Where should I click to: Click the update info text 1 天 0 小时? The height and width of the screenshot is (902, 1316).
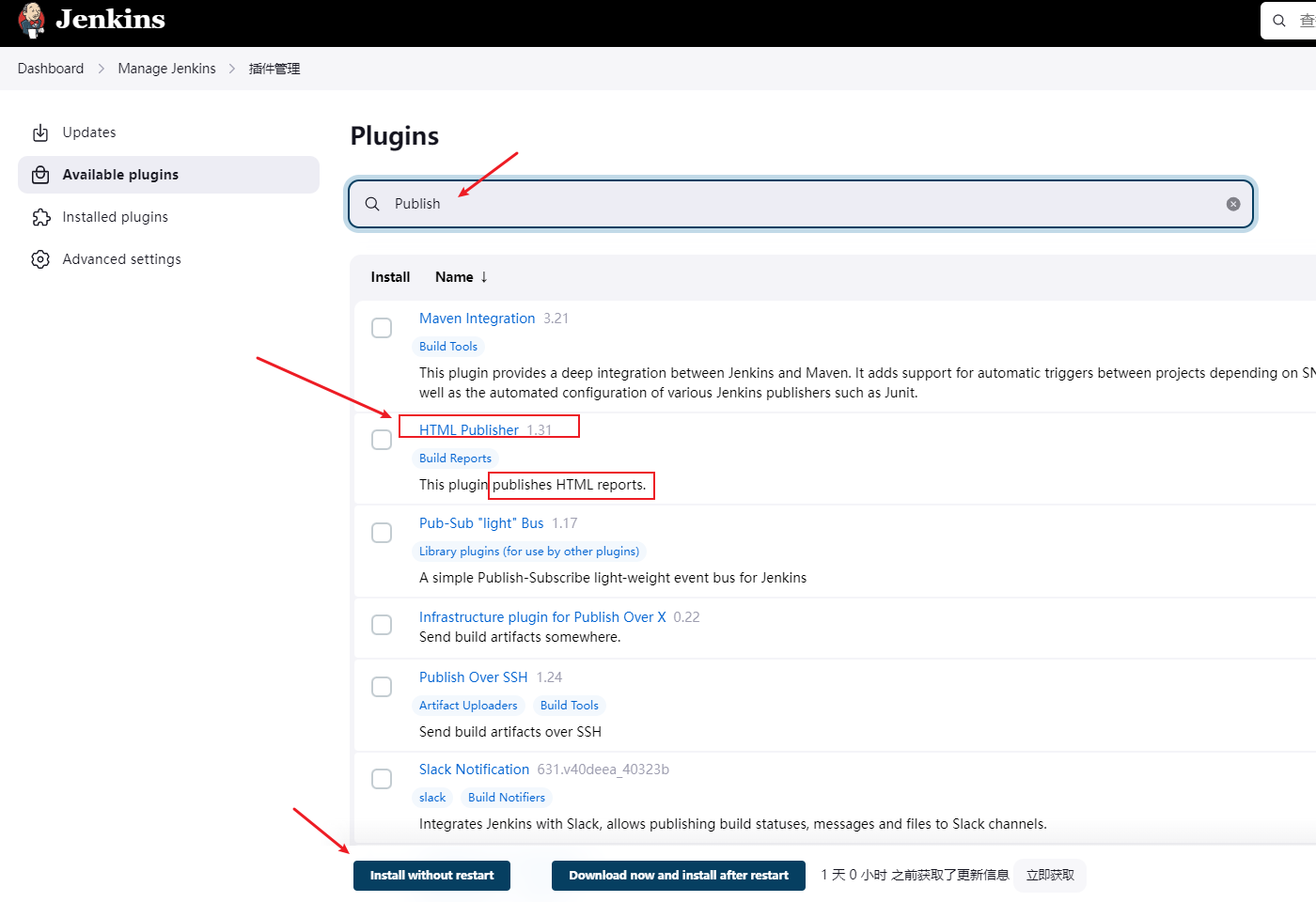tap(915, 876)
